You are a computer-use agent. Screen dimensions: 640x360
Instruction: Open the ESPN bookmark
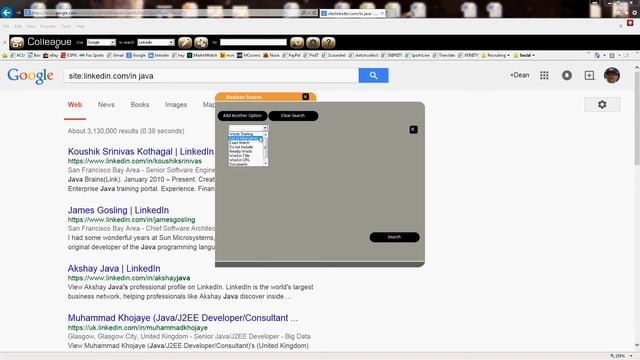pyautogui.click(x=69, y=55)
